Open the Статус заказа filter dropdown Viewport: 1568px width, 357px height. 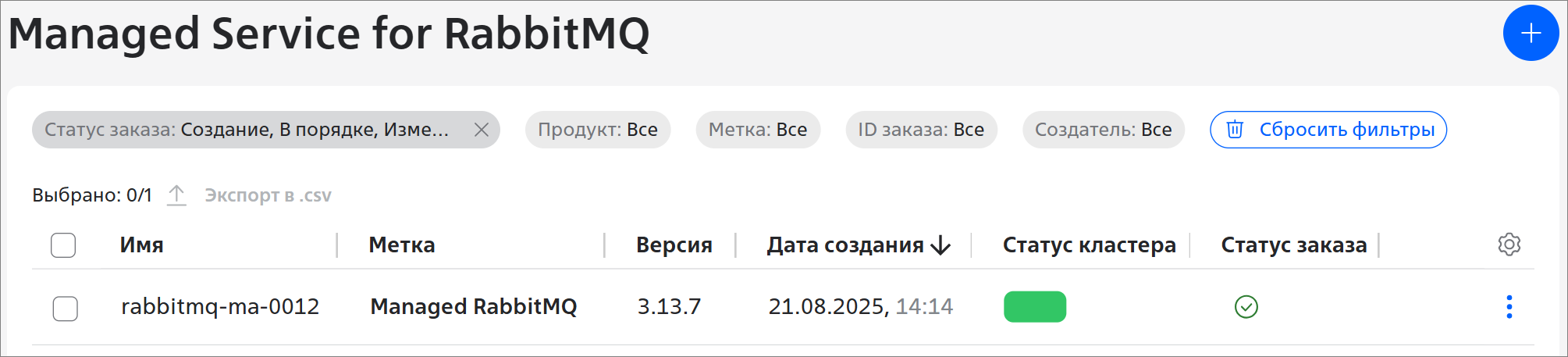point(247,130)
